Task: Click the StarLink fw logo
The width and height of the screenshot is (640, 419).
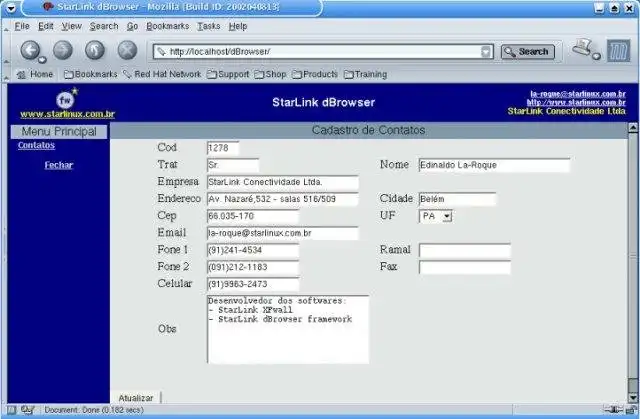Action: point(66,99)
